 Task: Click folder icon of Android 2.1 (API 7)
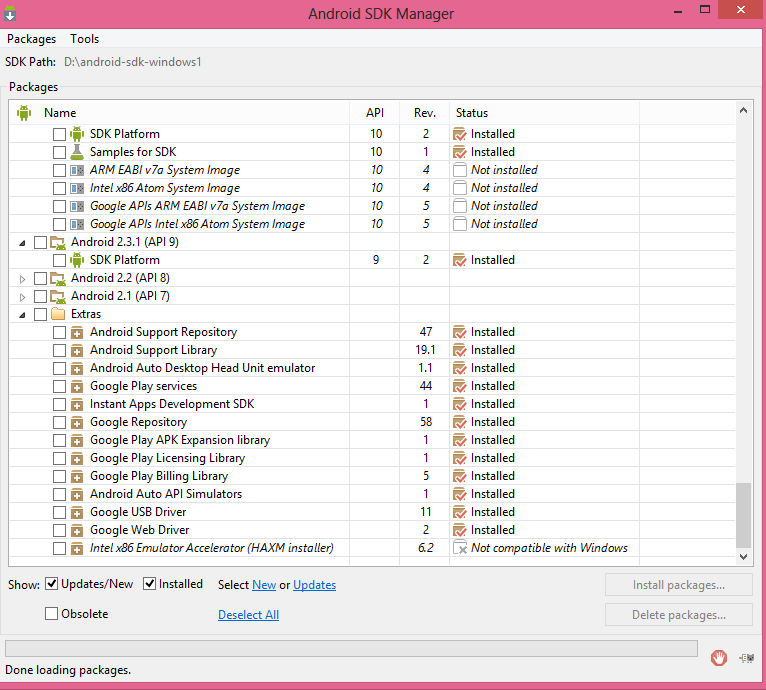point(58,297)
